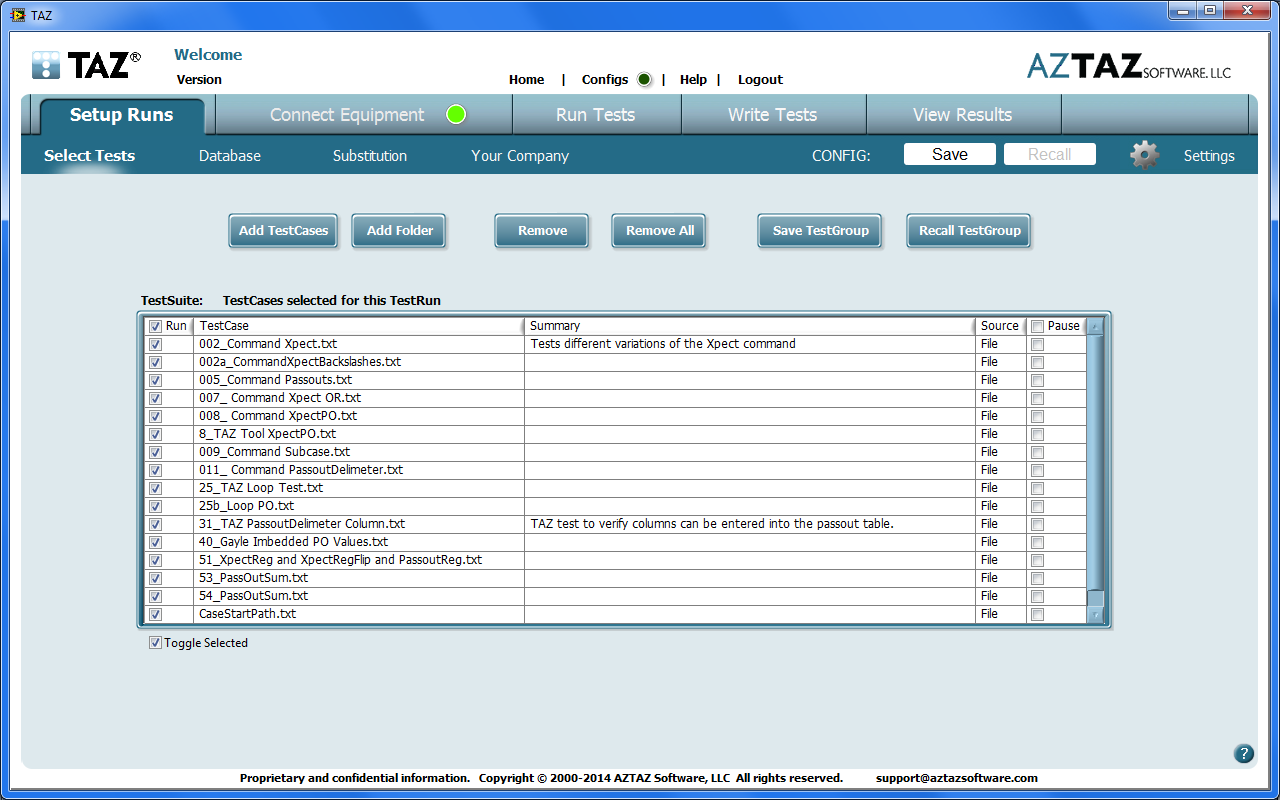Check the Pause column header checkbox
Screen dimensions: 1280x800
(1037, 326)
